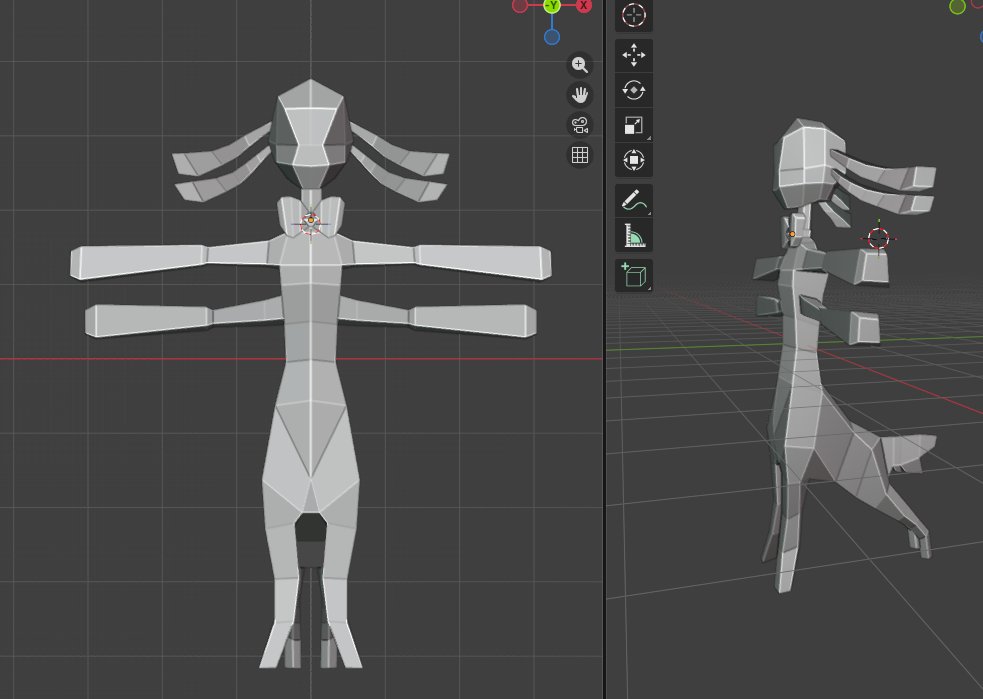This screenshot has height=699, width=983.
Task: Click the pan hand icon in left viewport
Action: (x=580, y=95)
